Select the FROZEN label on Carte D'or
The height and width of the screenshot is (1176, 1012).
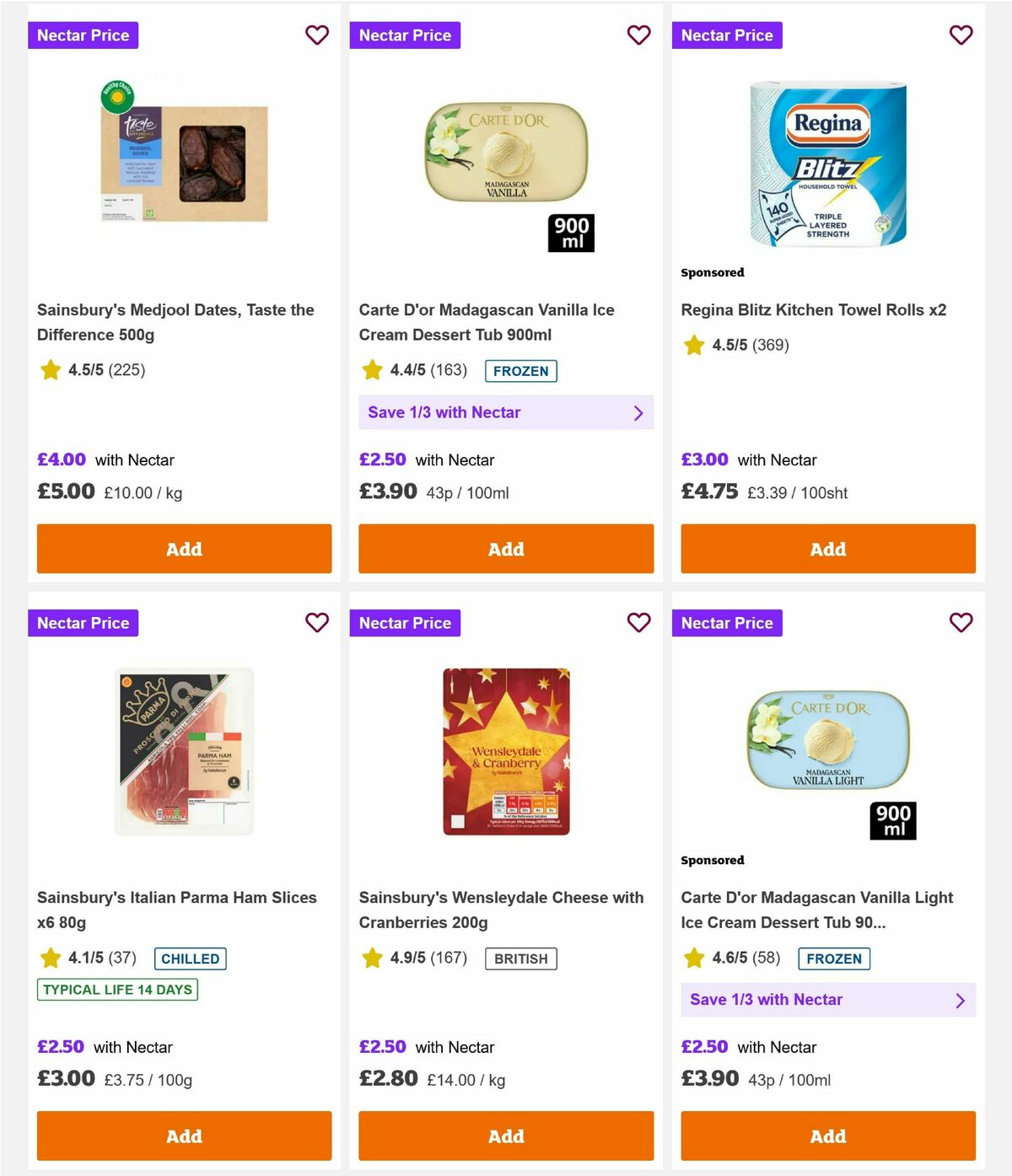tap(520, 371)
